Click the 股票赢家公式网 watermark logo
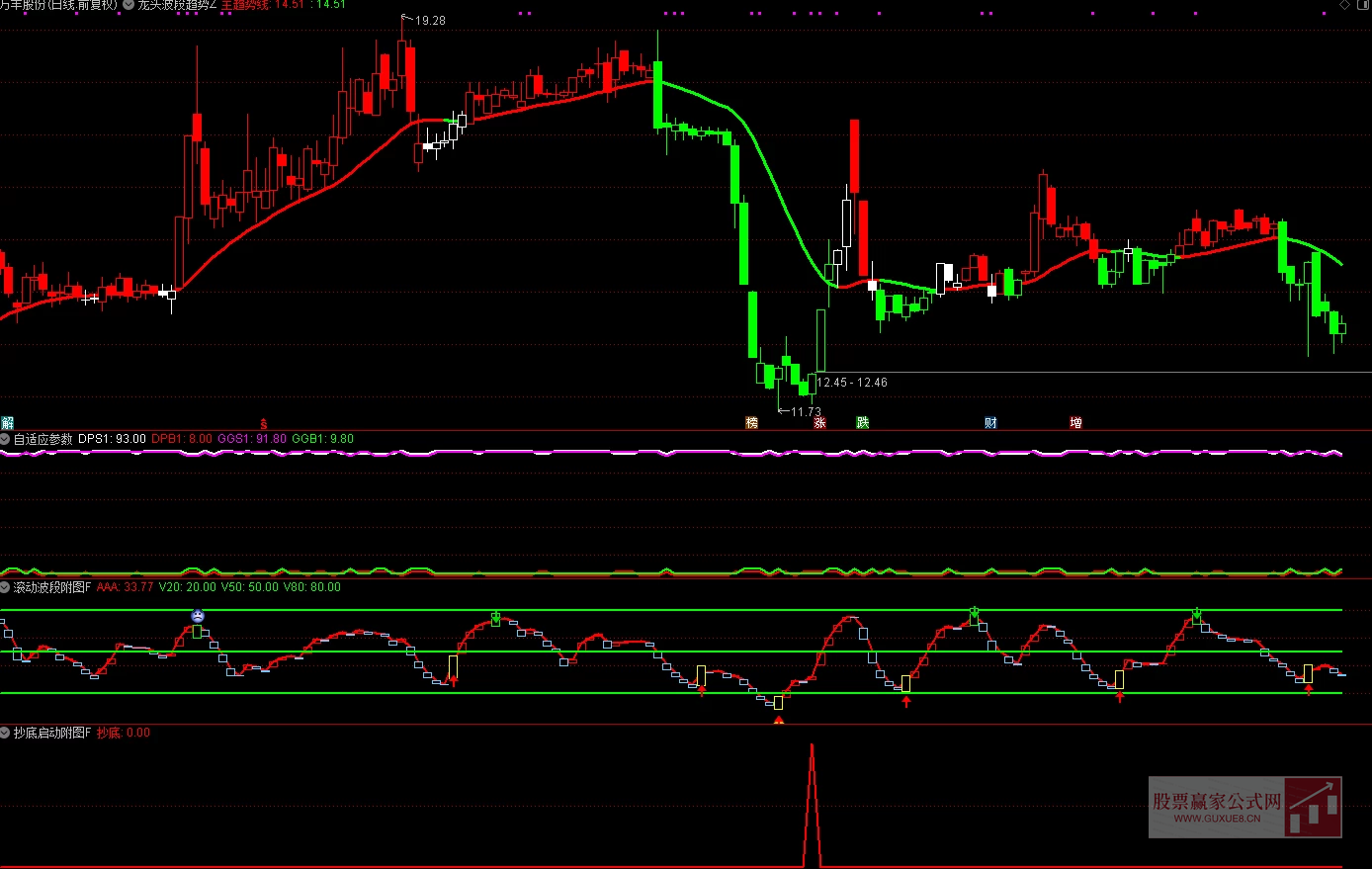The image size is (1372, 869). 1244,807
